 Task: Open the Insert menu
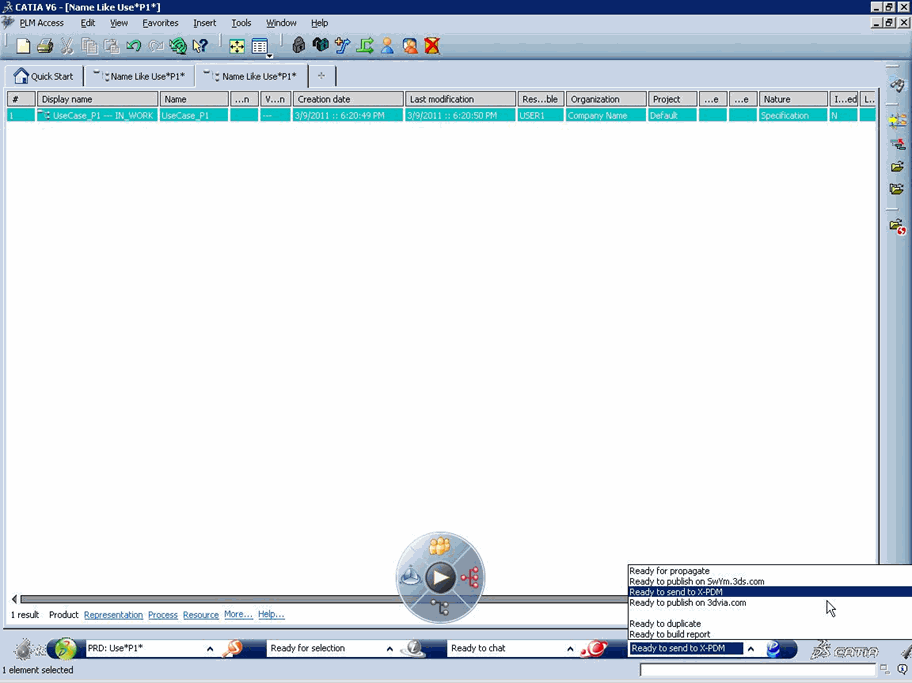[x=205, y=23]
